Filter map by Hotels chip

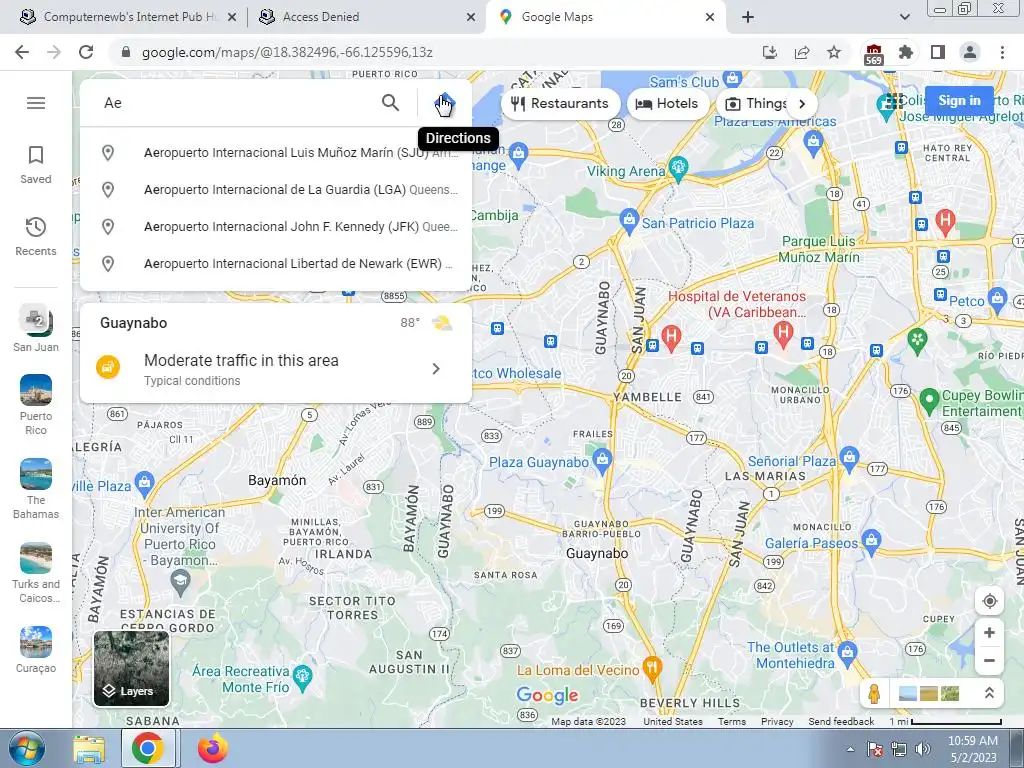point(667,103)
